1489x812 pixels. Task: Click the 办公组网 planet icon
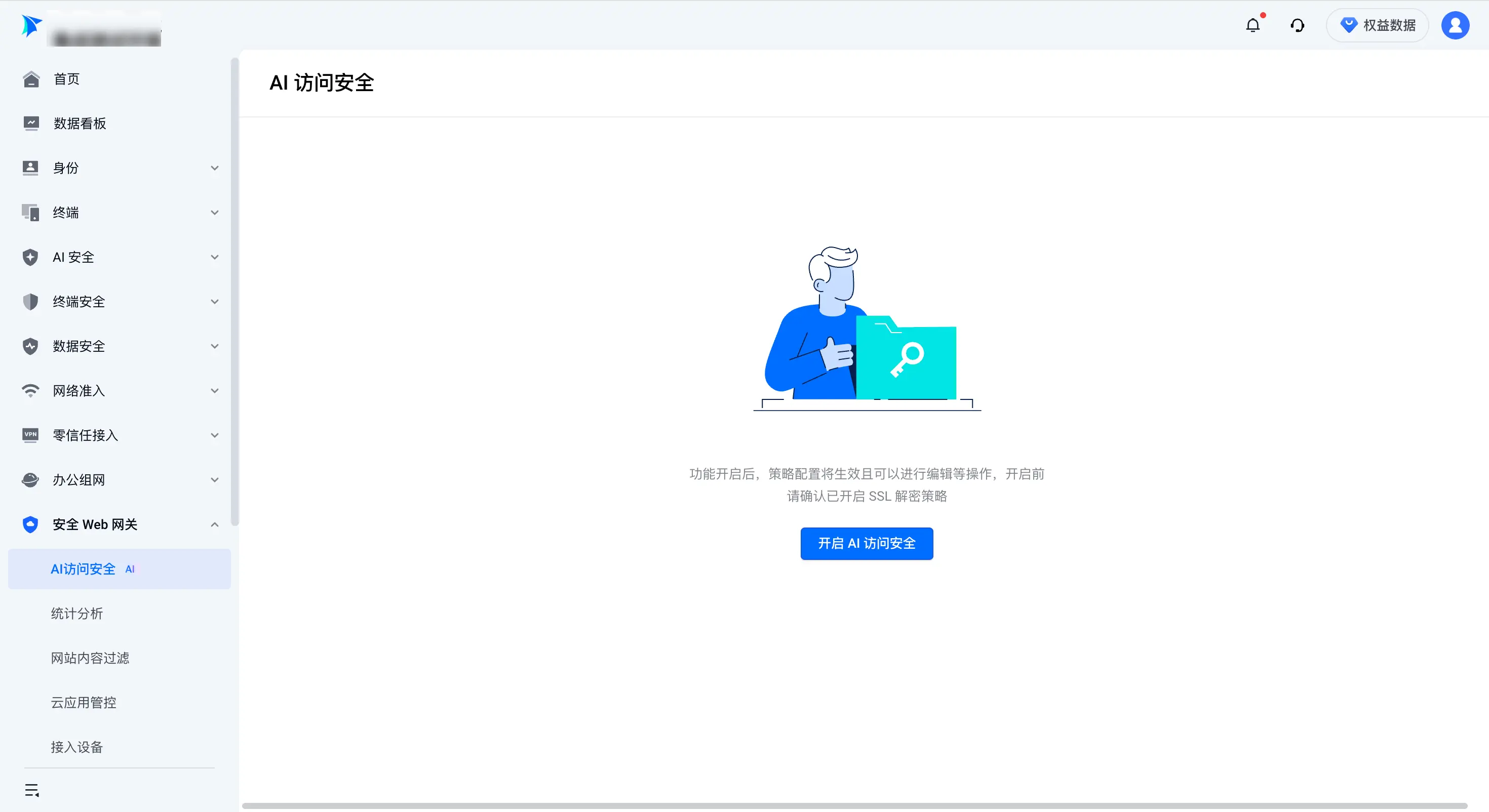point(30,480)
